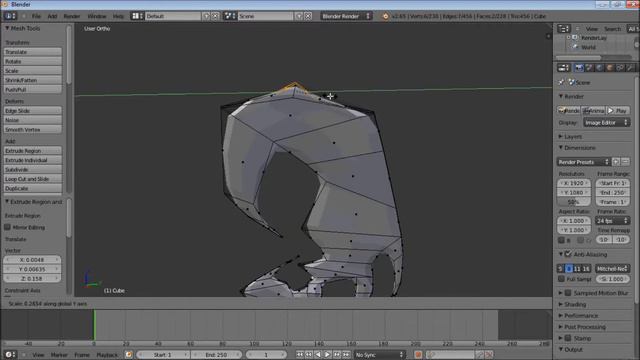Click the Subdivide button
Viewport: 640px width, 360px height.
33,169
